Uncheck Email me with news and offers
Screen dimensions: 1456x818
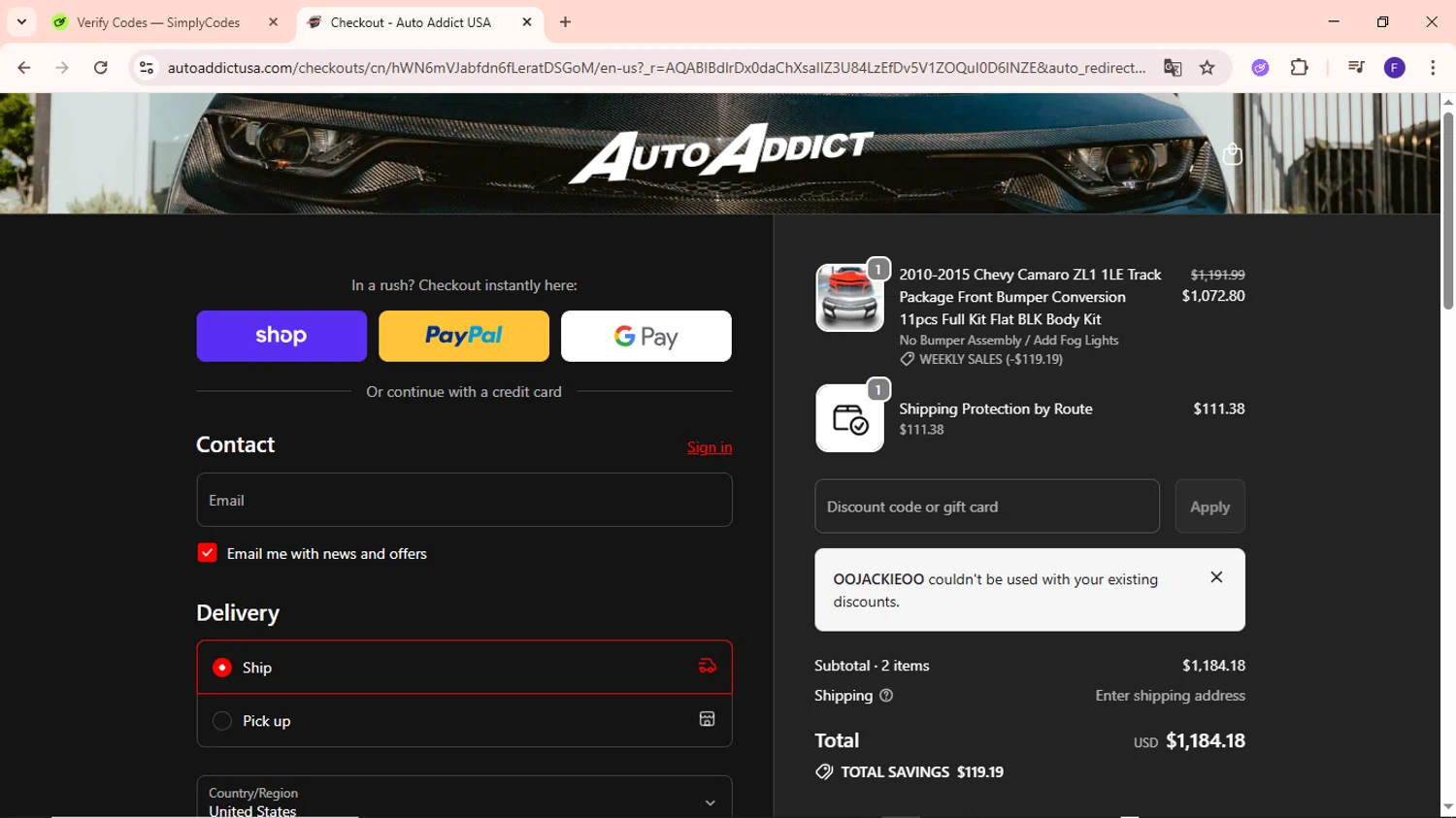point(207,553)
